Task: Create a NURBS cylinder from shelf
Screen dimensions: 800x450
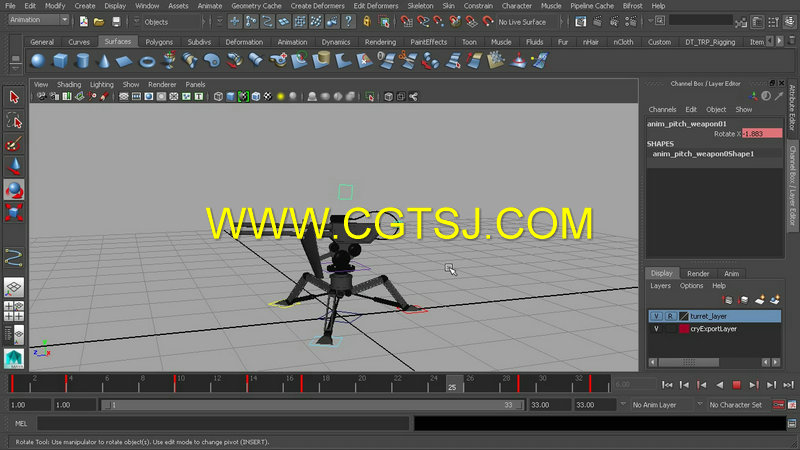Action: point(82,61)
